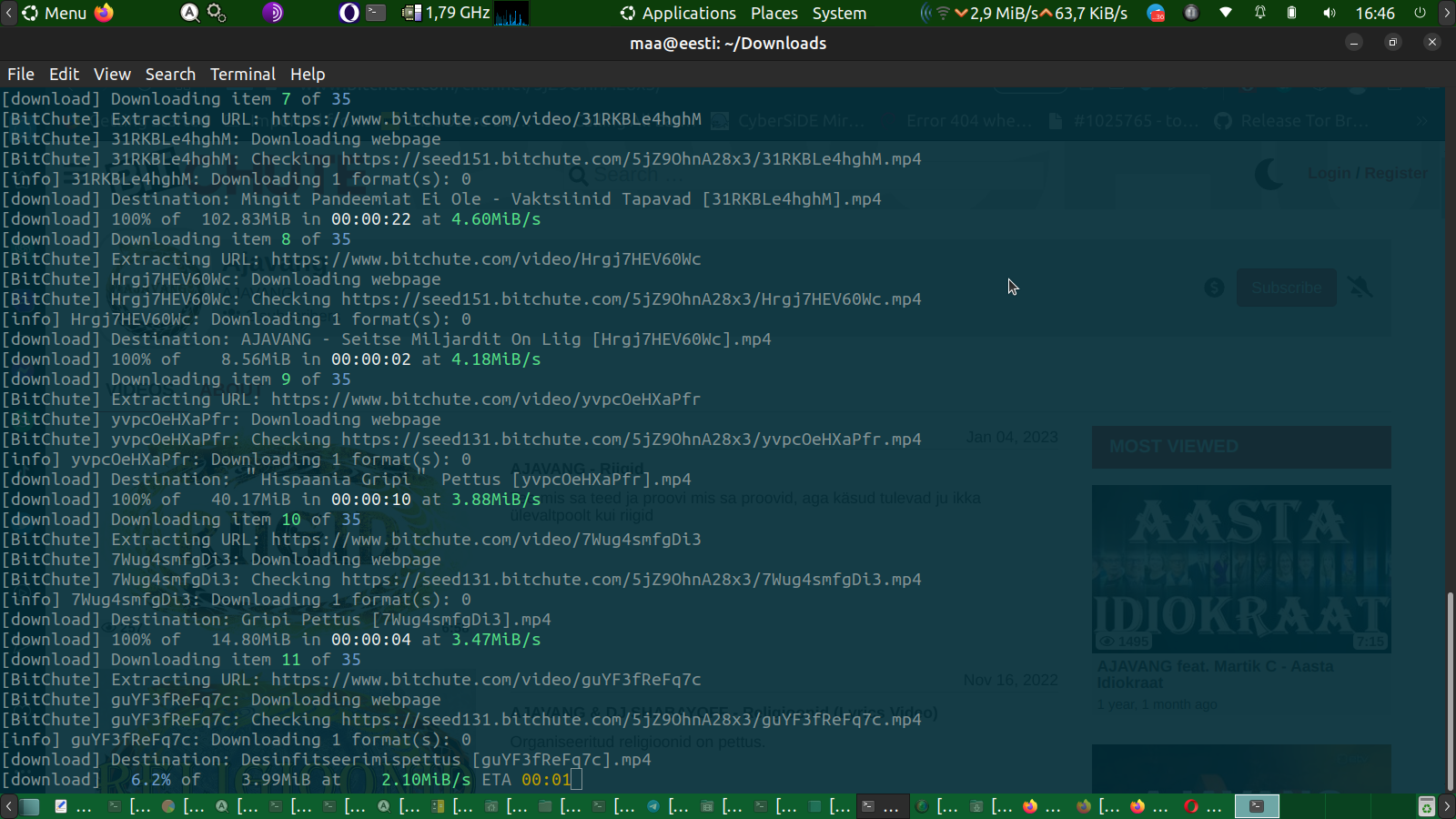Viewport: 1456px width, 819px height.
Task: Open the Trash icon in bottom panel
Action: (x=1426, y=806)
